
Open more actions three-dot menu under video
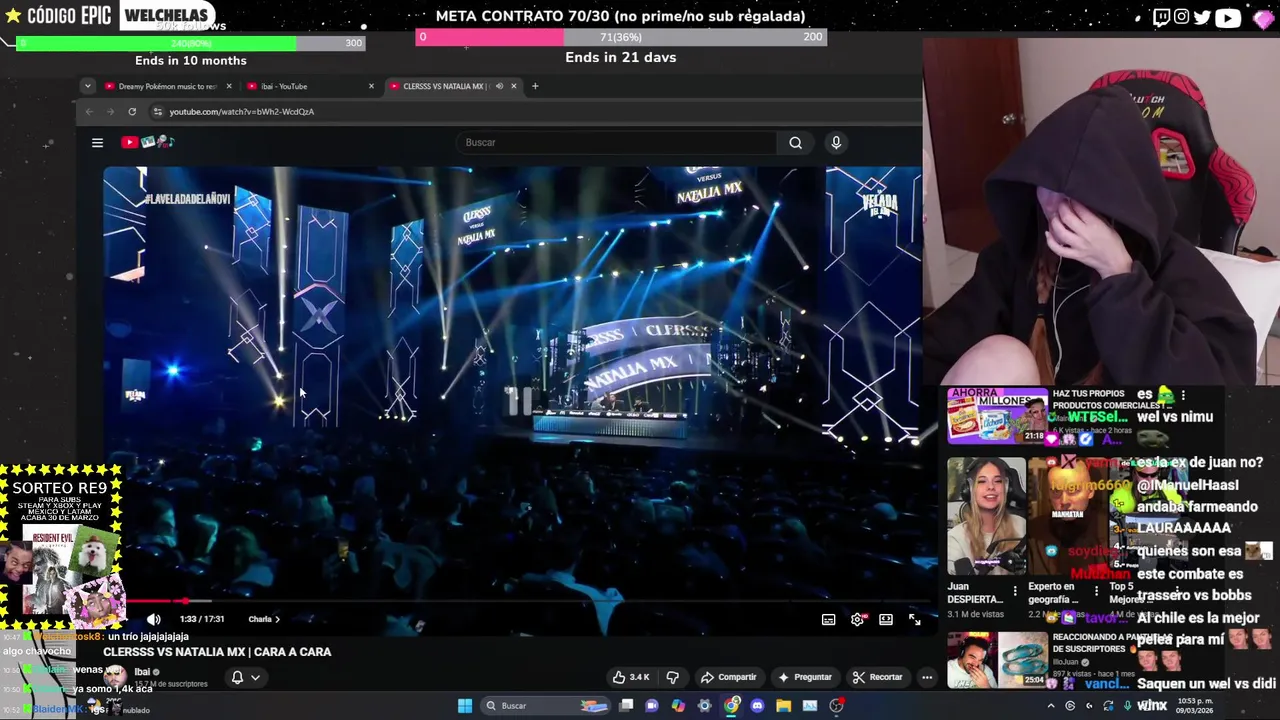(927, 677)
